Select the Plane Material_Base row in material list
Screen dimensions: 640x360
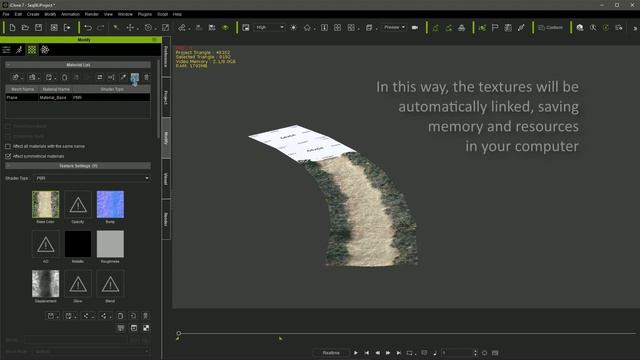[78, 98]
